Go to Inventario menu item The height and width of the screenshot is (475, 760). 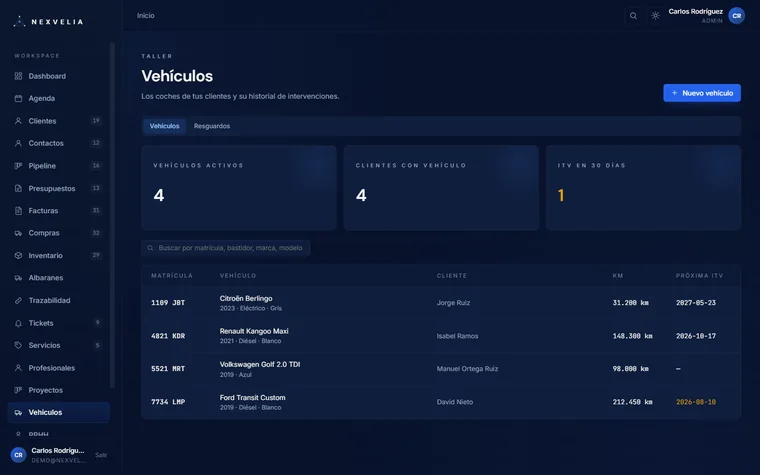pyautogui.click(x=59, y=255)
